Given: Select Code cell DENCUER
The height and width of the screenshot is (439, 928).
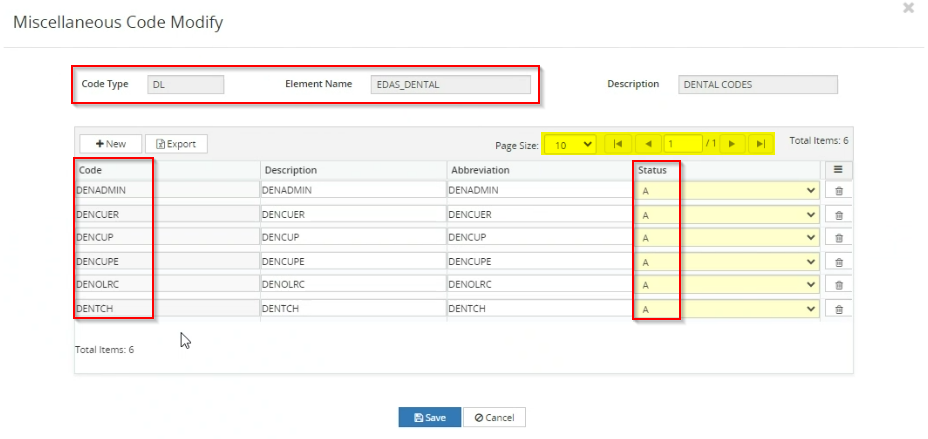Looking at the screenshot, I should coord(167,215).
